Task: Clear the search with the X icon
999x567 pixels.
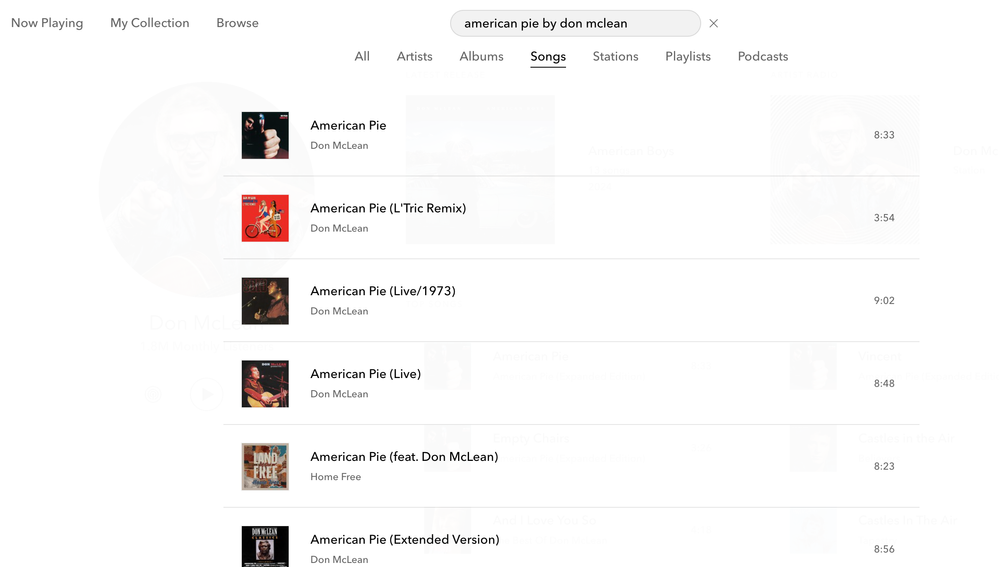Action: tap(713, 24)
